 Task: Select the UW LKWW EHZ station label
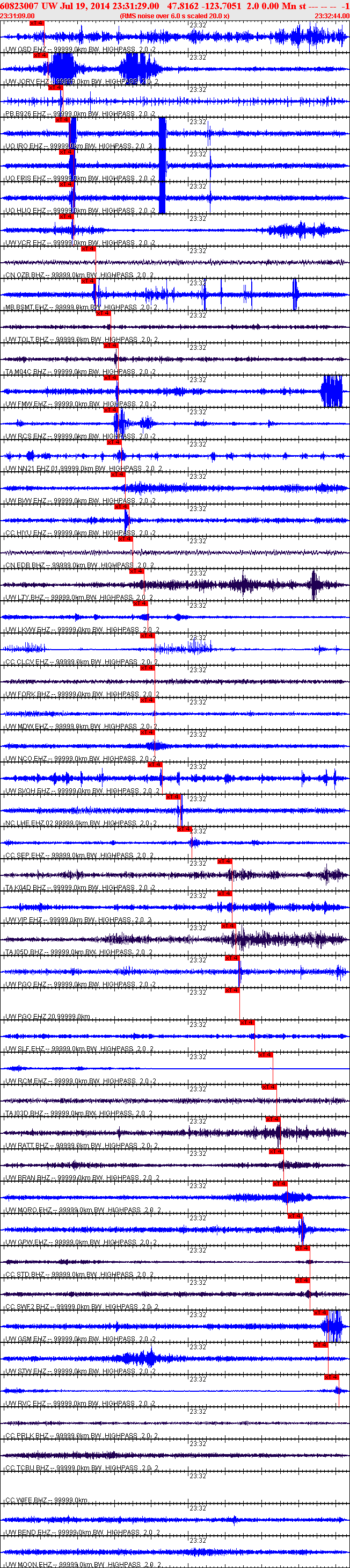coord(82,630)
